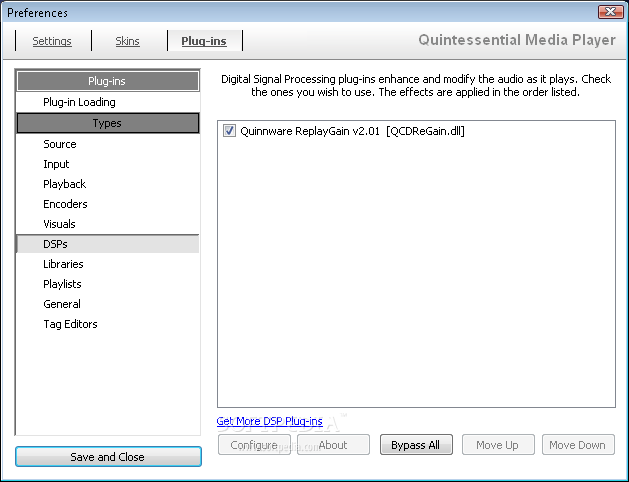
Task: Select the Plug-ins tab
Action: click(204, 41)
